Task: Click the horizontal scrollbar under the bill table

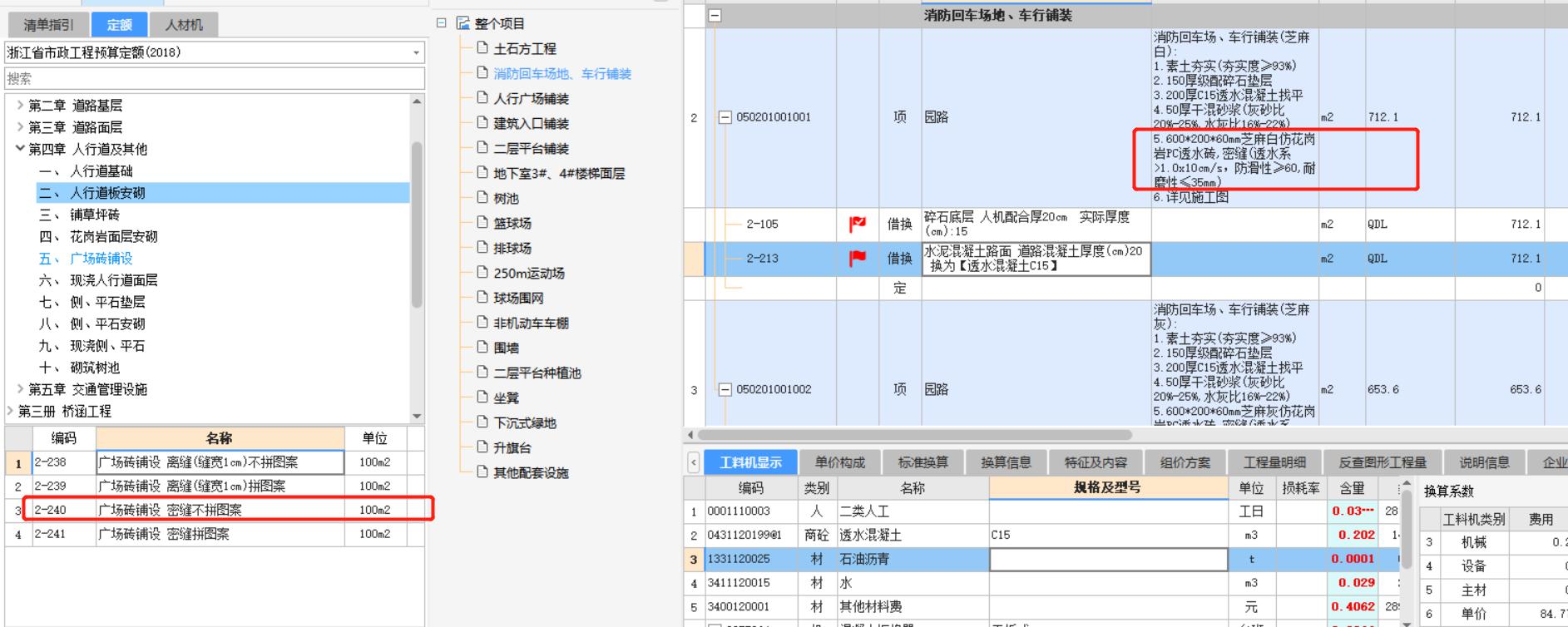Action: point(915,434)
